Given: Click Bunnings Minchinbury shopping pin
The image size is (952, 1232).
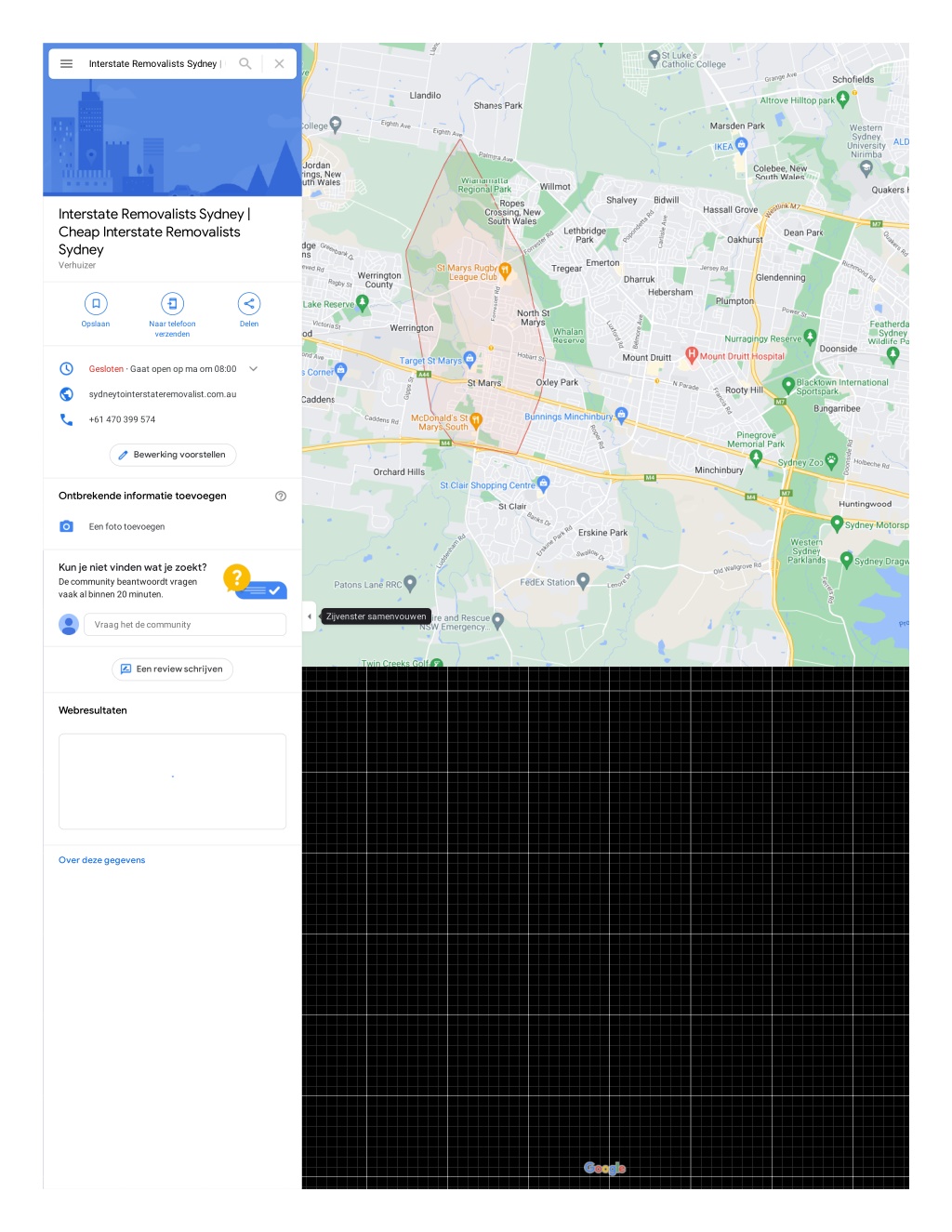Looking at the screenshot, I should [622, 415].
